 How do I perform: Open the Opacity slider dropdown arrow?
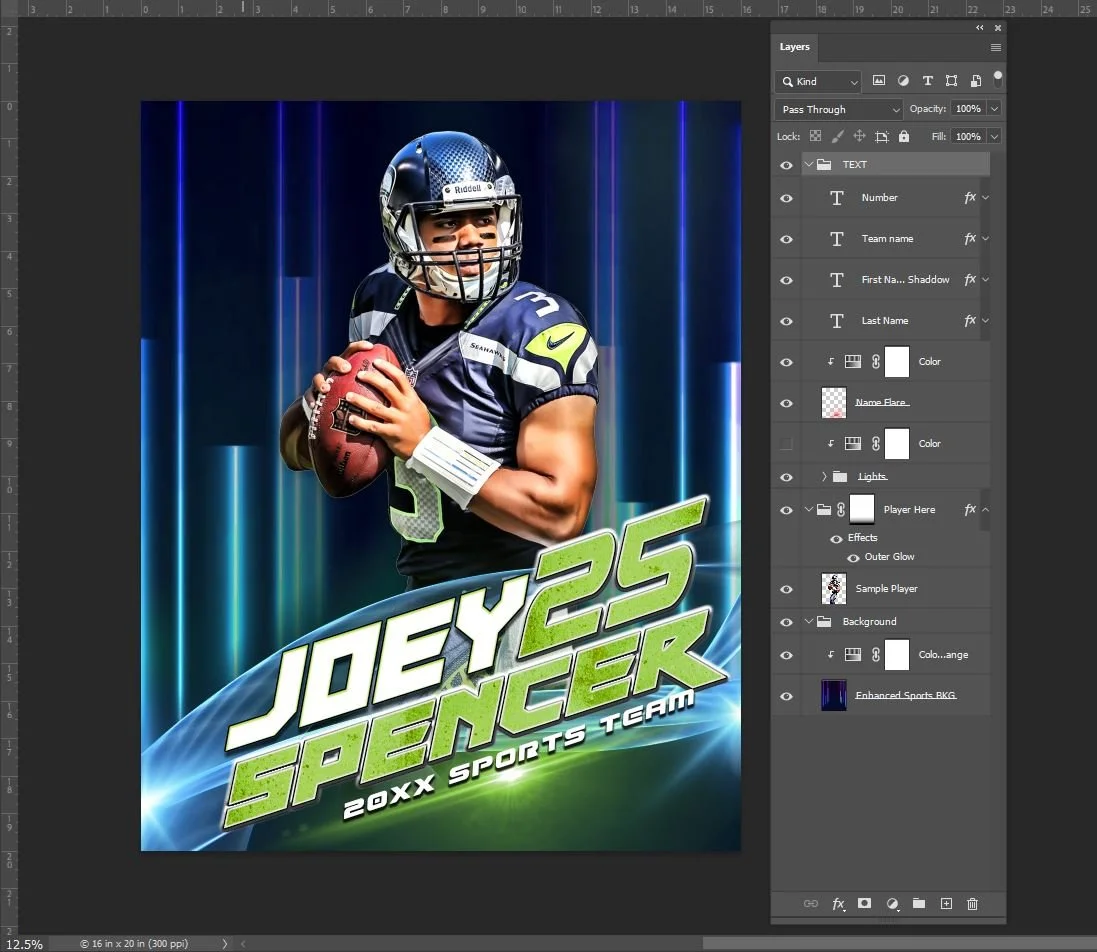tap(994, 108)
